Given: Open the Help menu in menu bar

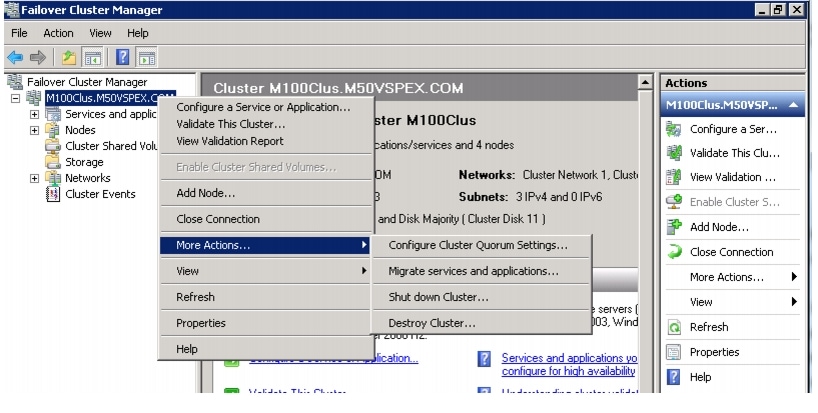Looking at the screenshot, I should (x=138, y=33).
